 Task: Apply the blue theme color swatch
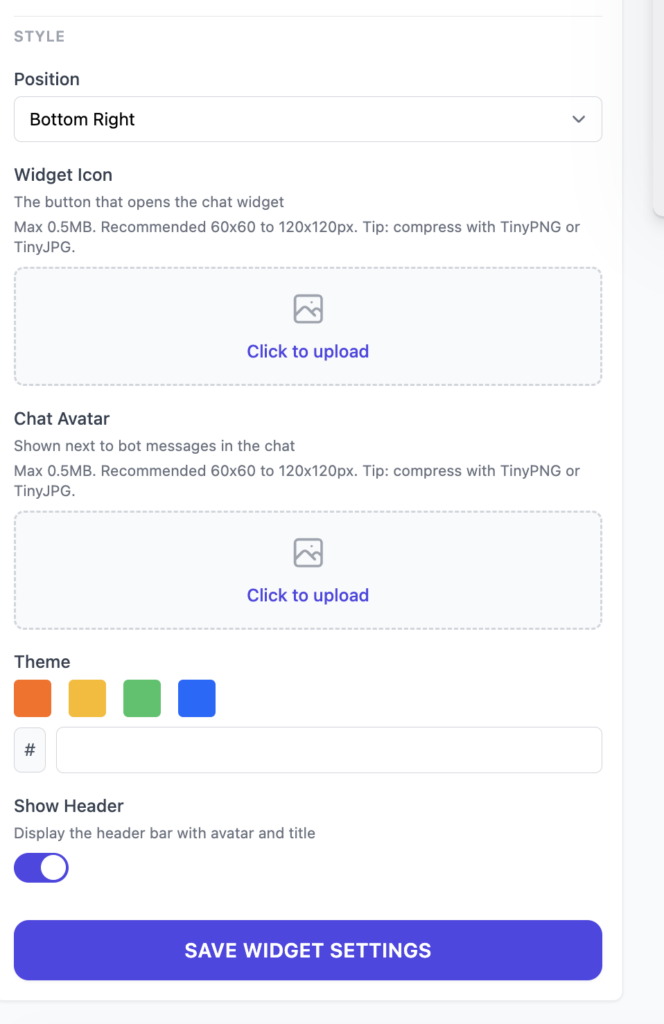tap(197, 698)
